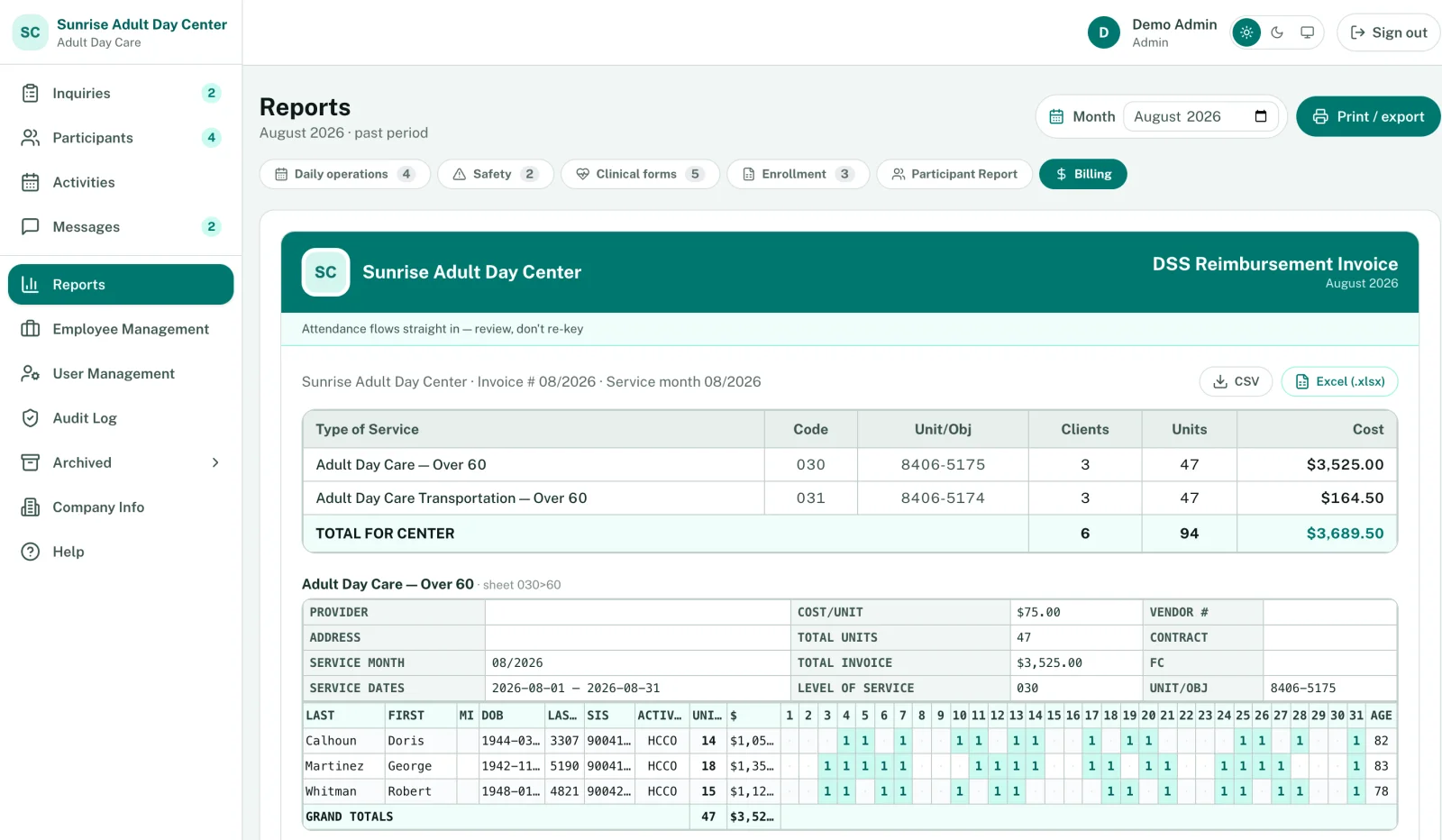Click the calendar picker icon in month field
Viewport: 1442px width, 840px height.
[1261, 116]
